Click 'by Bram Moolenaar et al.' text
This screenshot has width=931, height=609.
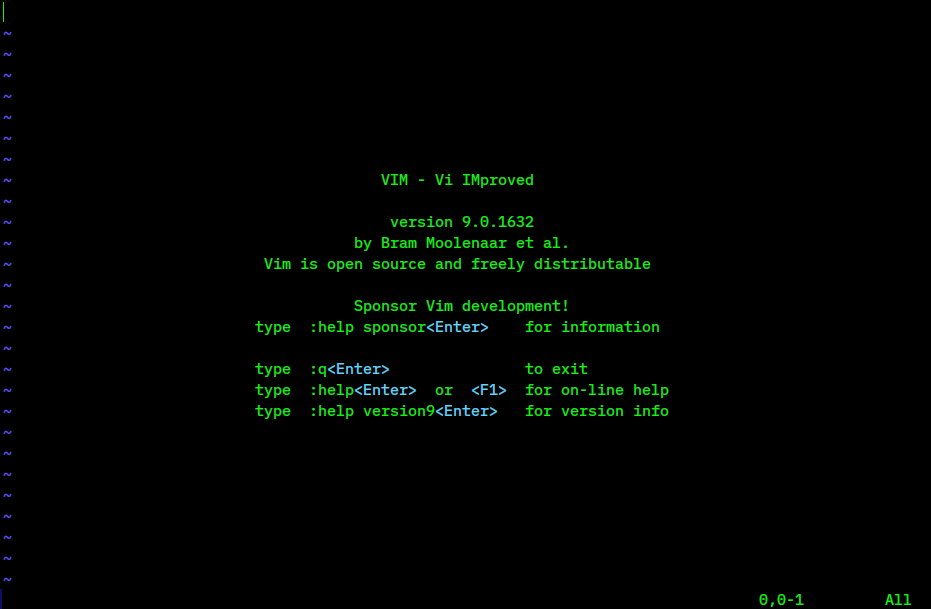(x=461, y=243)
